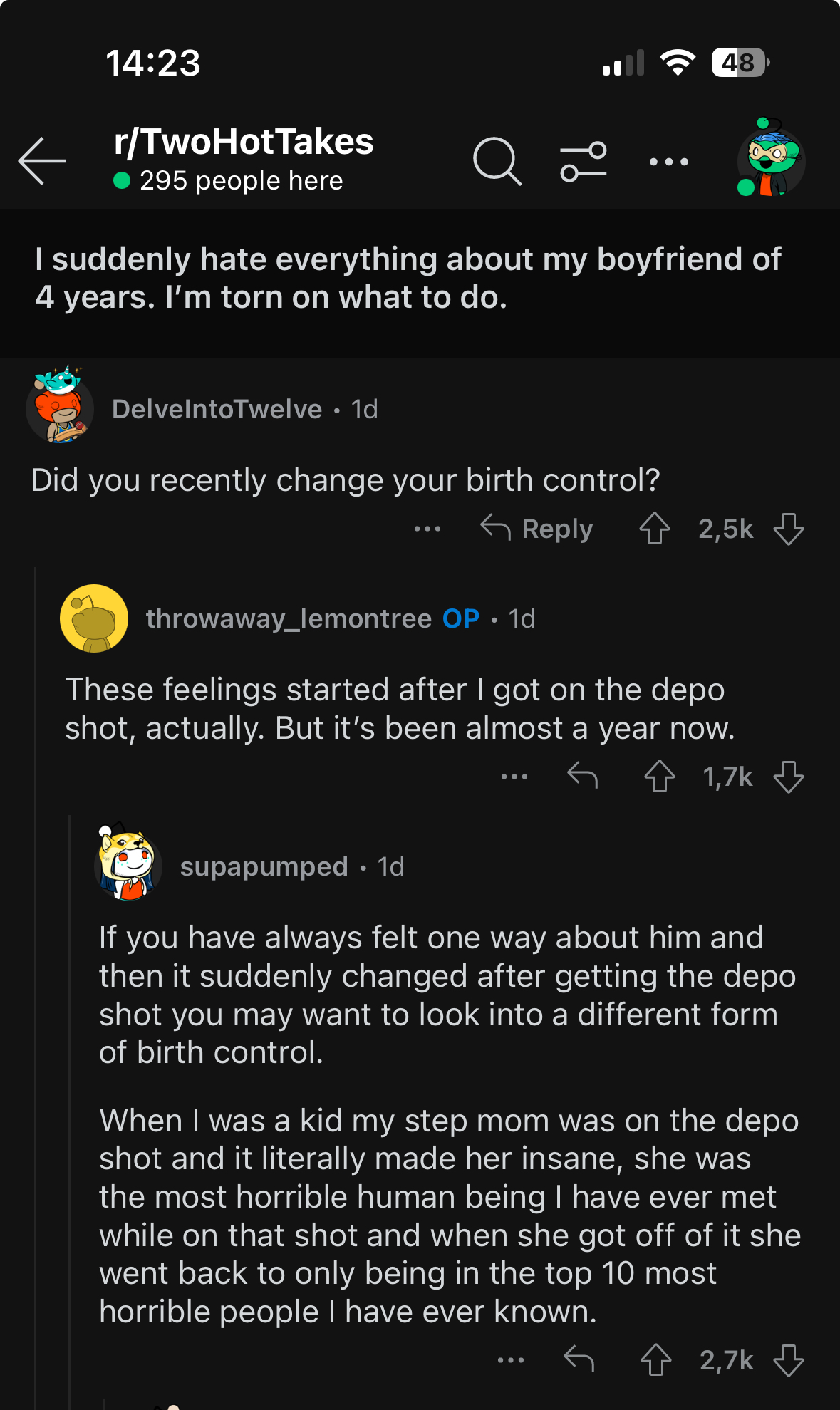Tap reply arrow on supapumped's comment
Image resolution: width=840 pixels, height=1410 pixels.
pos(579,1359)
